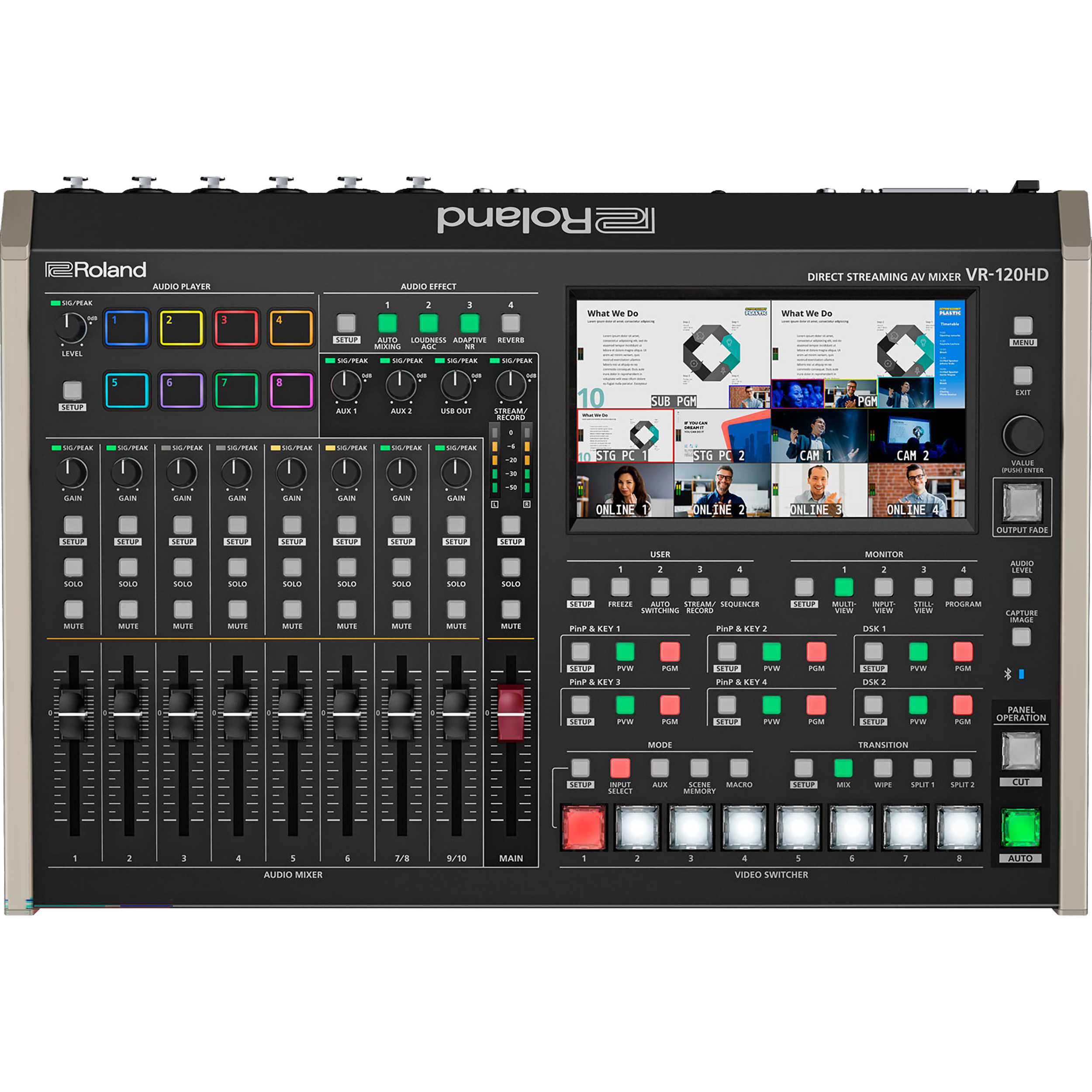Solo audio channel 2
Image resolution: width=1092 pixels, height=1092 pixels.
pyautogui.click(x=128, y=567)
